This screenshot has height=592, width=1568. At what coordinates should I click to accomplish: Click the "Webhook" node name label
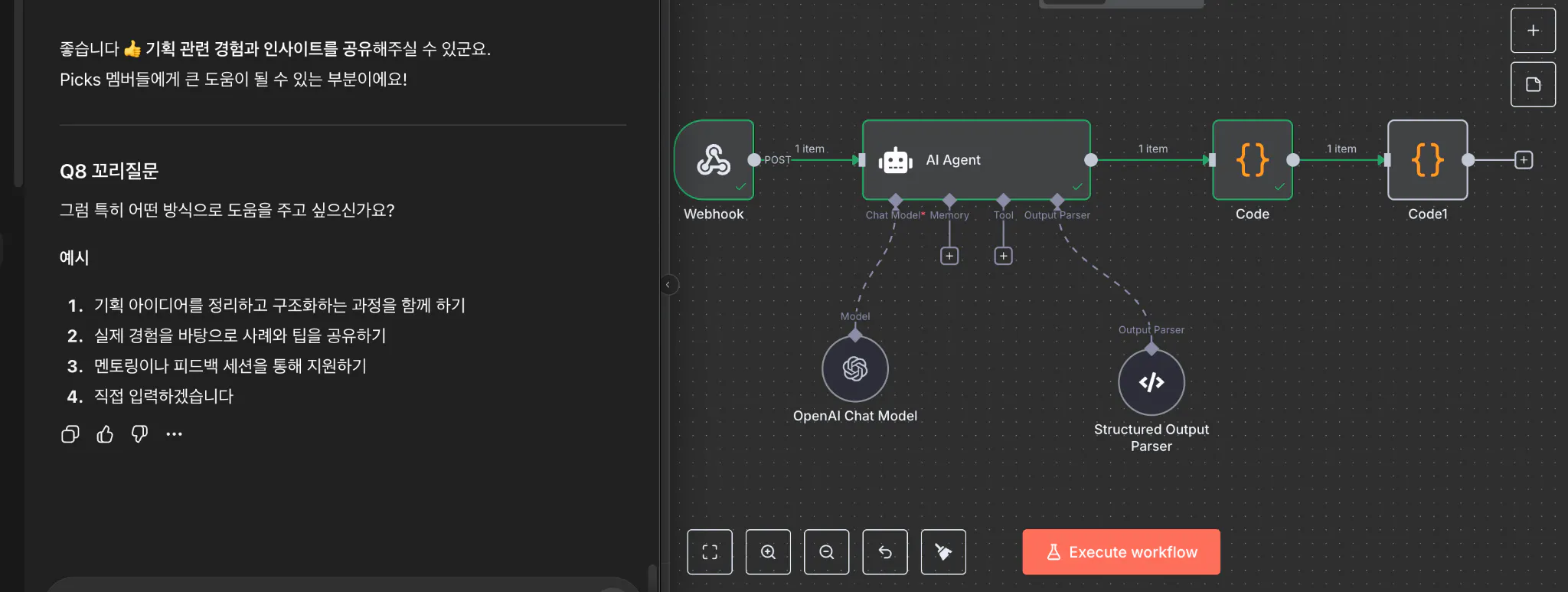pos(714,214)
